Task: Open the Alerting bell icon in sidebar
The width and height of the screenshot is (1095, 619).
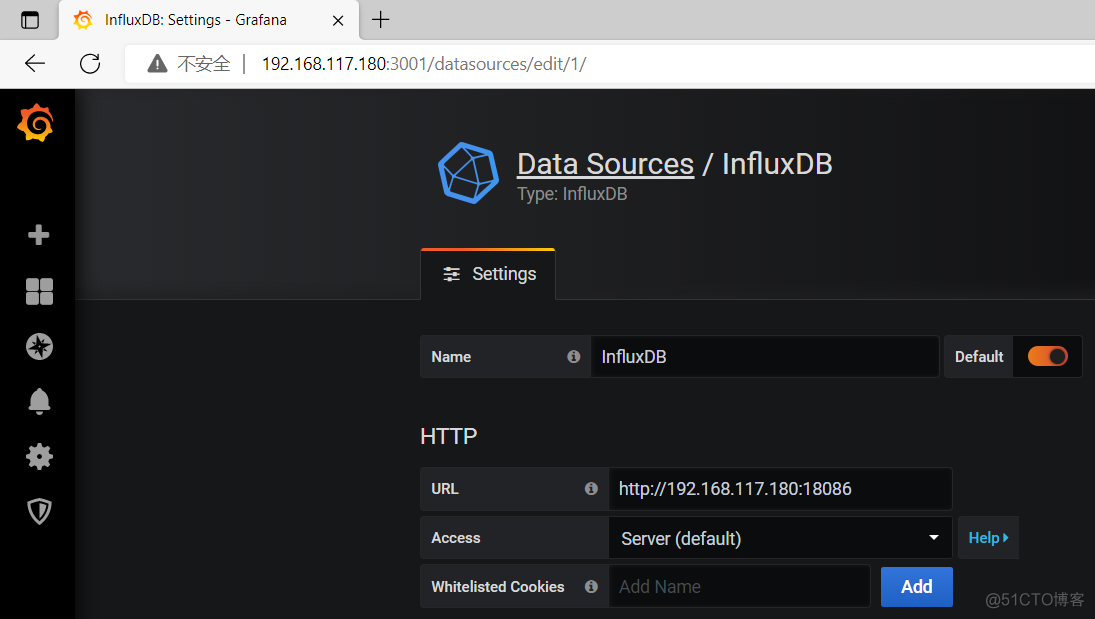Action: [x=39, y=402]
